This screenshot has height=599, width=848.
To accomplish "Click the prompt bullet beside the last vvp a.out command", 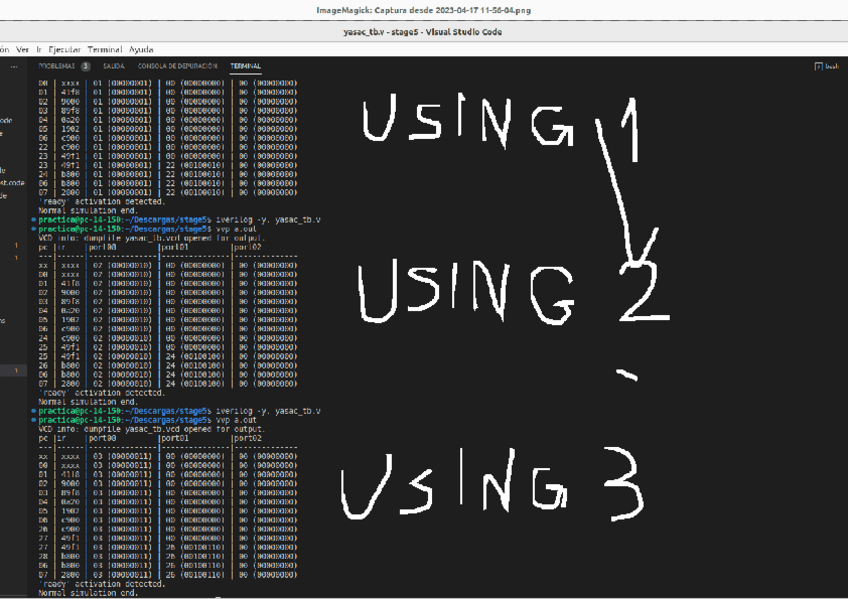I will pyautogui.click(x=33, y=420).
